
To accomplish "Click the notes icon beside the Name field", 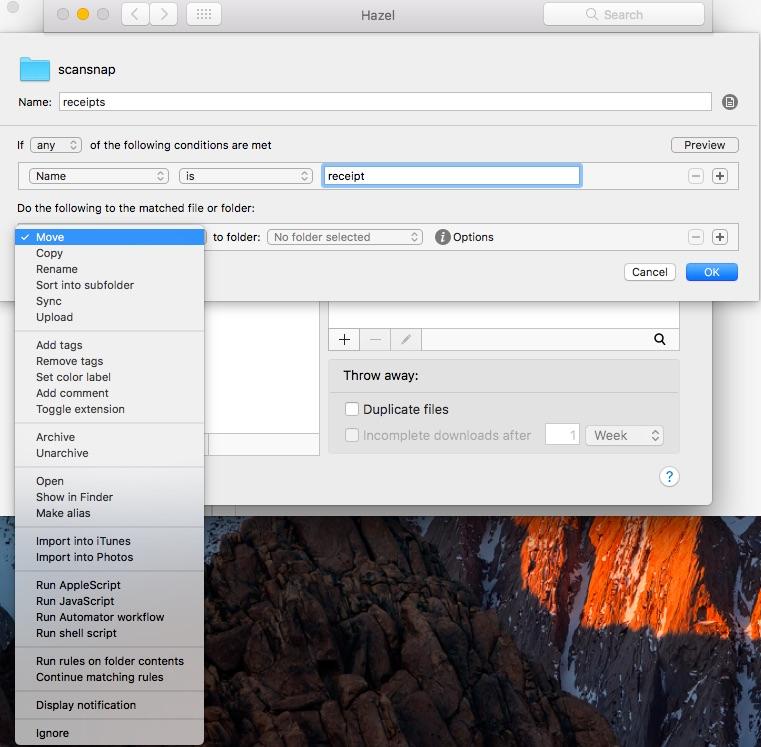I will coord(730,102).
